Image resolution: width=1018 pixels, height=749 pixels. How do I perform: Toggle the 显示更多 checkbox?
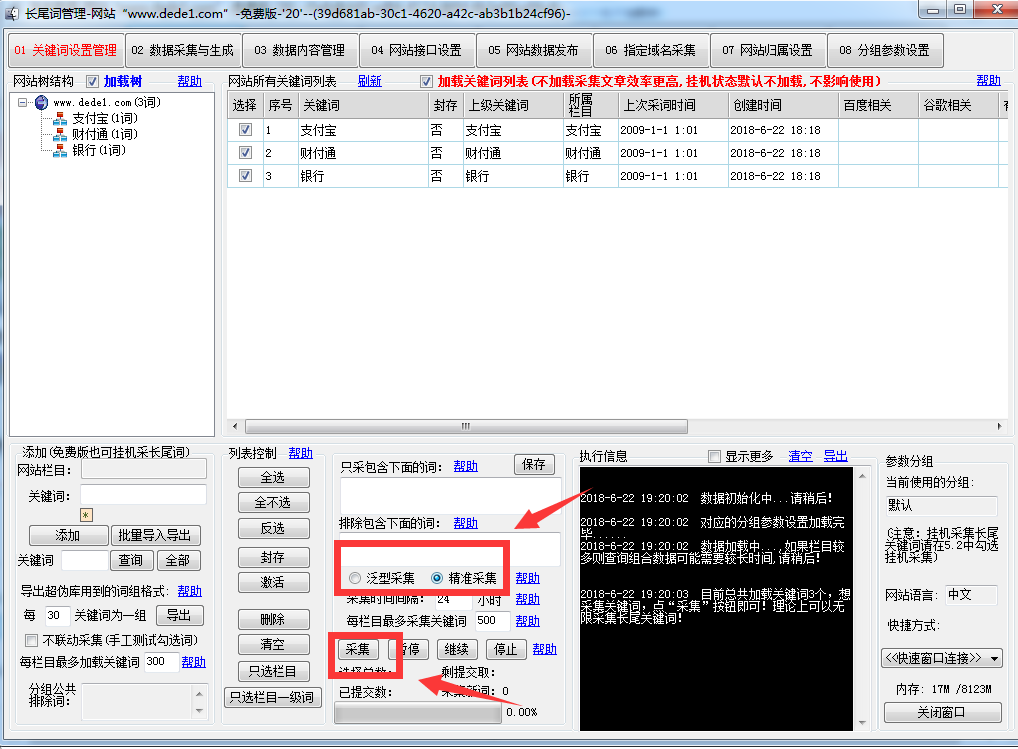(x=714, y=456)
